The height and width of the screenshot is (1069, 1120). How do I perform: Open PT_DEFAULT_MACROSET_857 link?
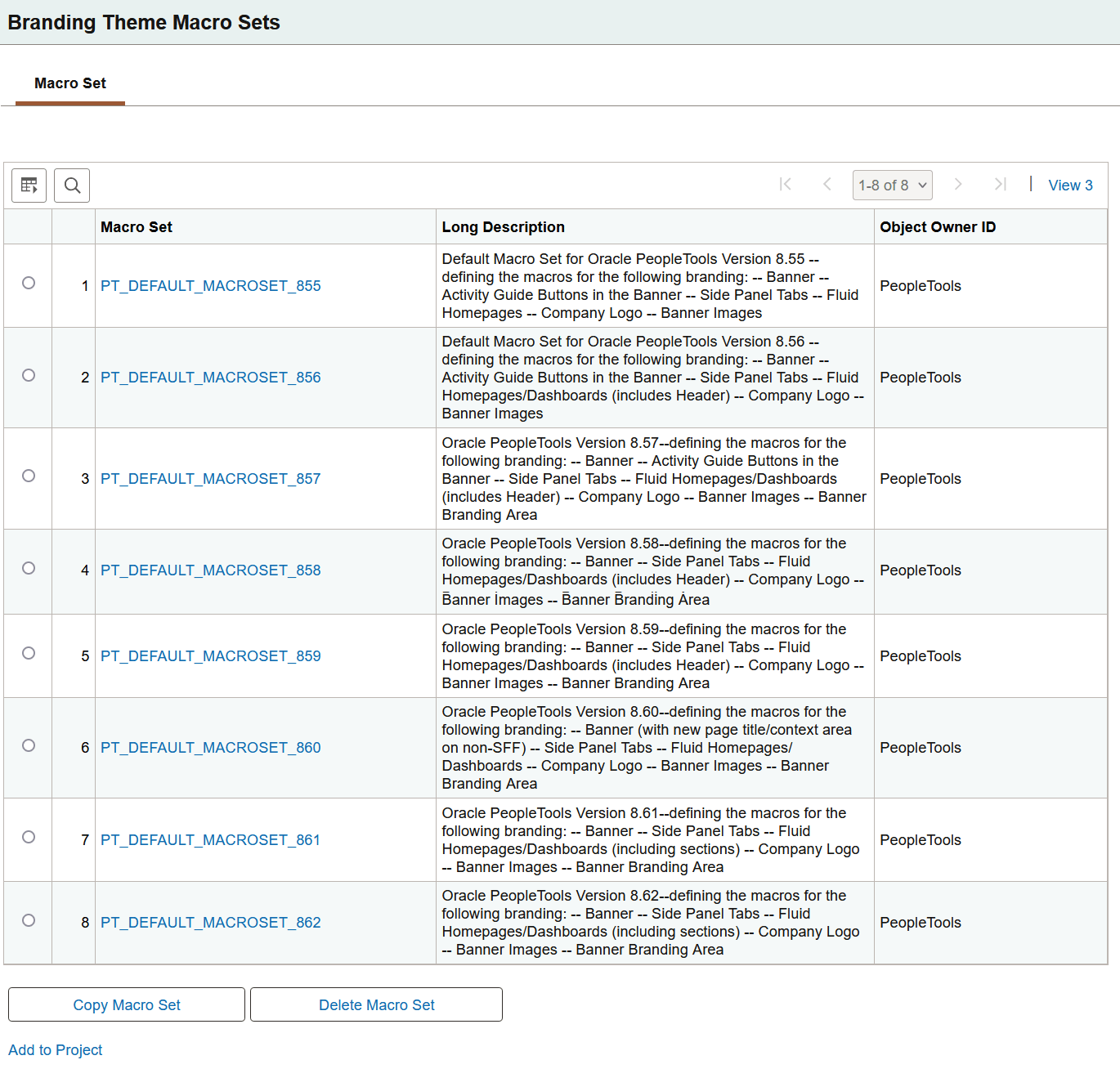[210, 479]
